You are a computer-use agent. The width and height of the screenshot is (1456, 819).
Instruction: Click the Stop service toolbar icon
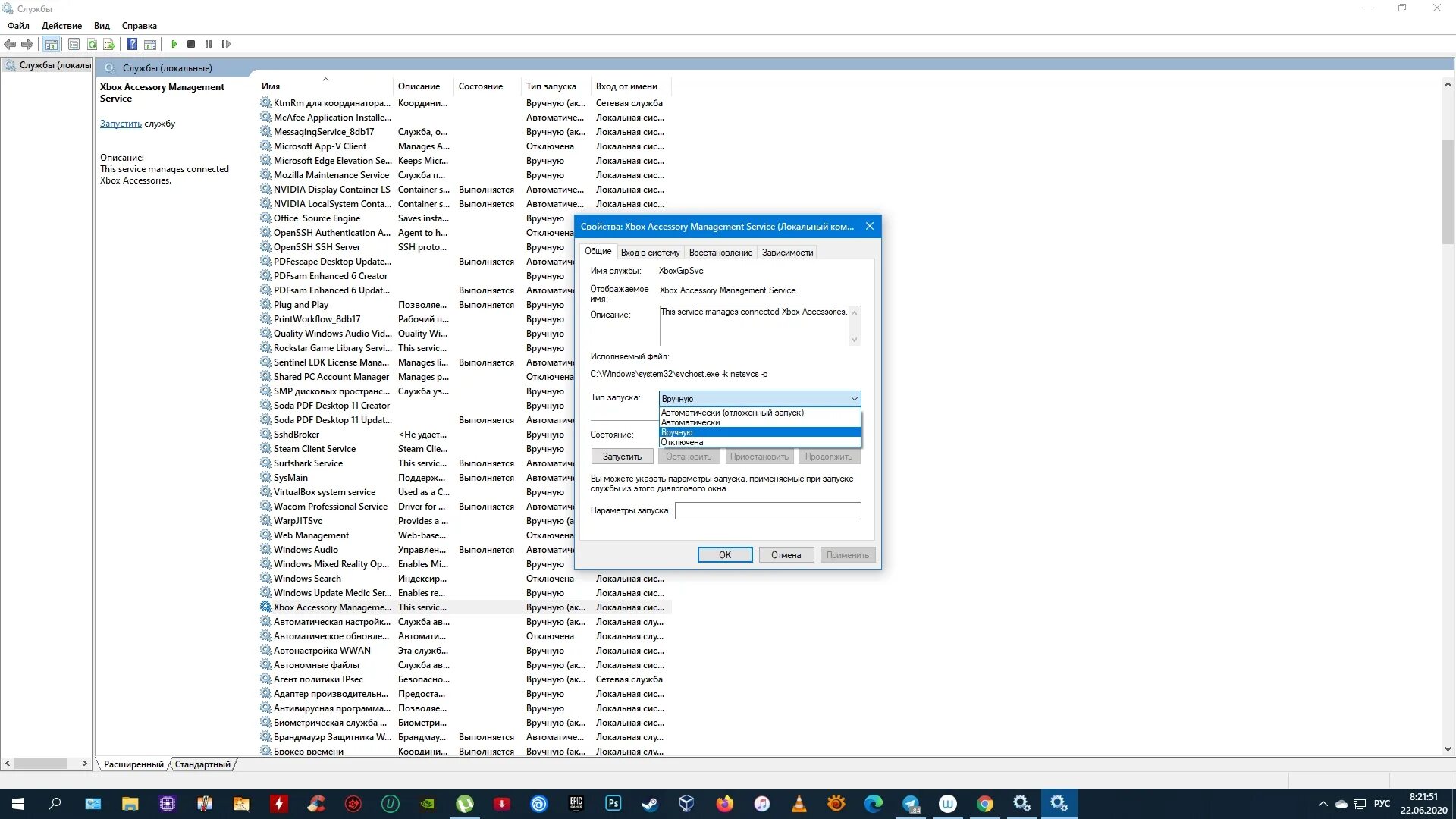click(x=191, y=44)
